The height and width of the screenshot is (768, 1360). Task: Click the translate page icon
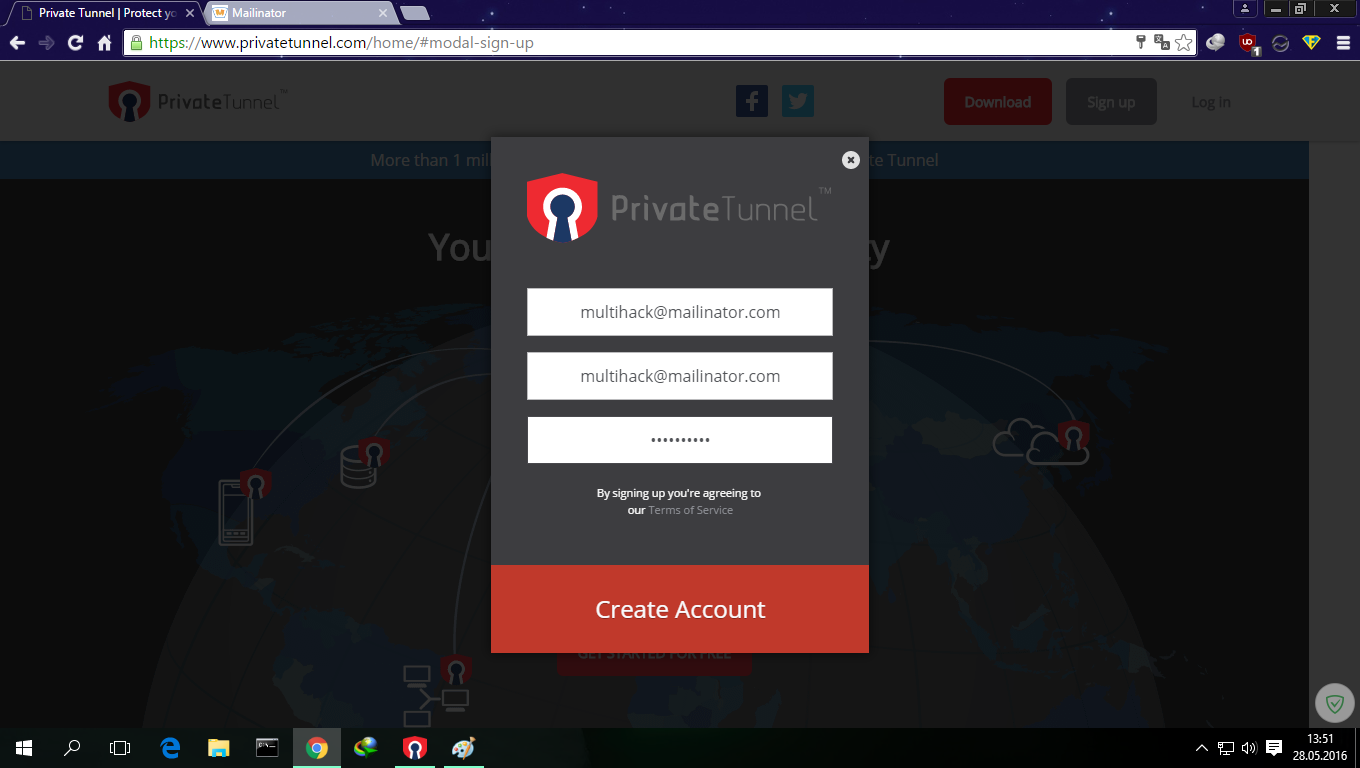[1162, 42]
